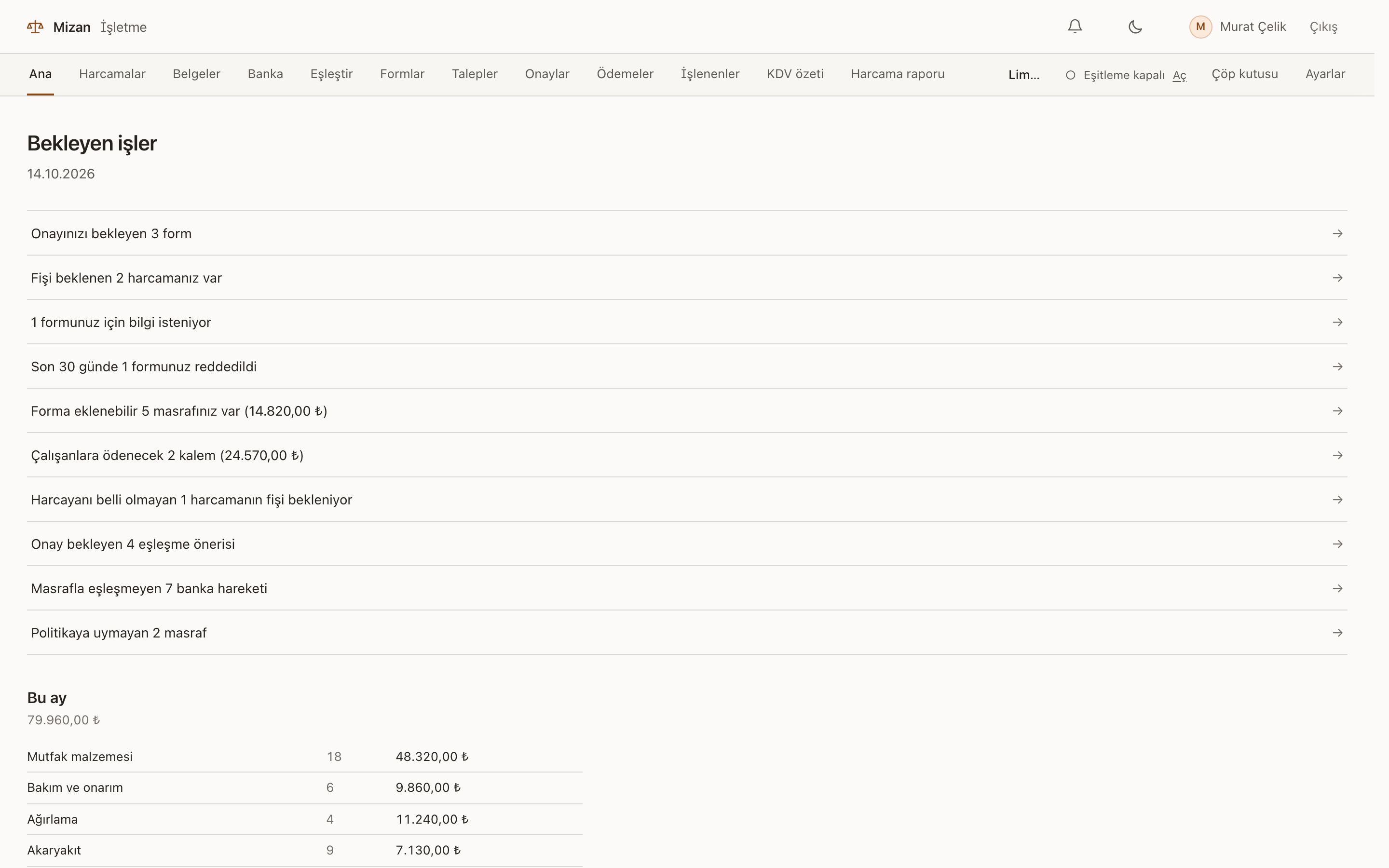
Task: Open the notifications bell
Action: coord(1075,27)
